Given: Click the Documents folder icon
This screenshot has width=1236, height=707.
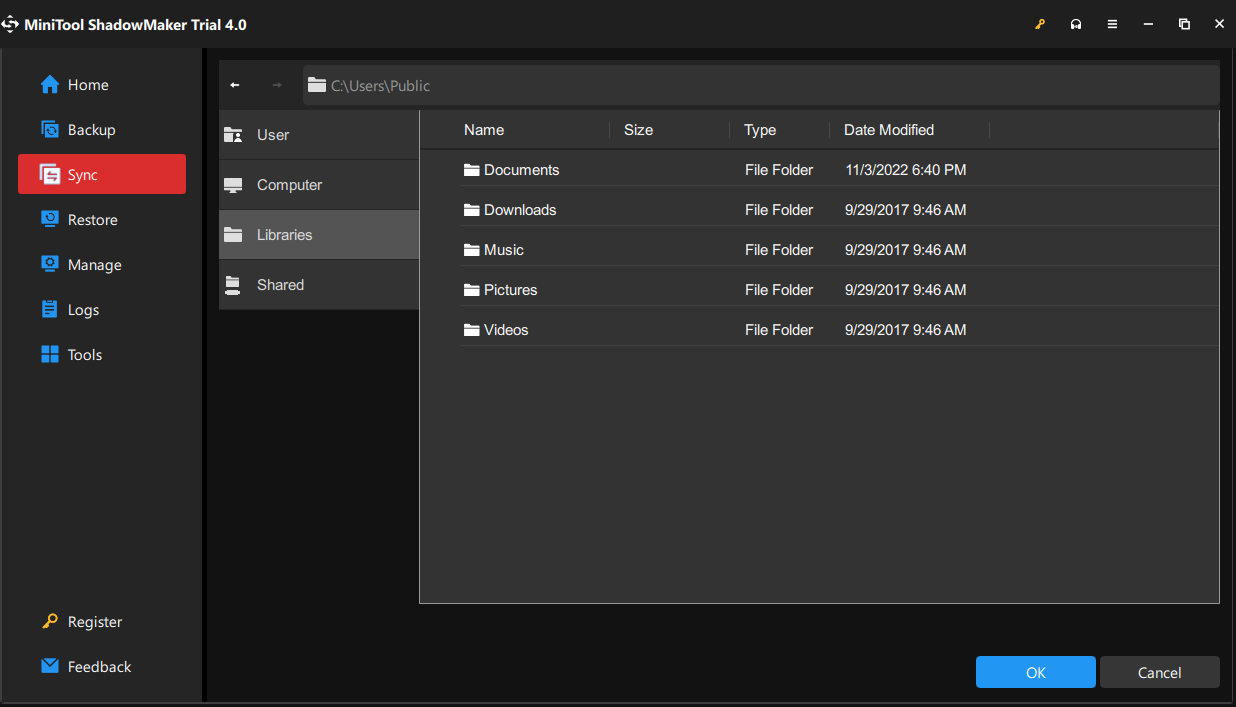Looking at the screenshot, I should pos(472,170).
